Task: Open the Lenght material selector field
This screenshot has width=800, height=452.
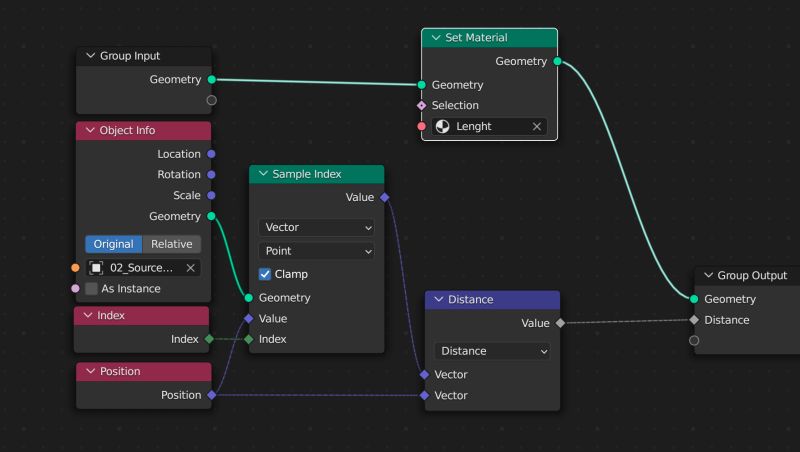Action: point(489,127)
